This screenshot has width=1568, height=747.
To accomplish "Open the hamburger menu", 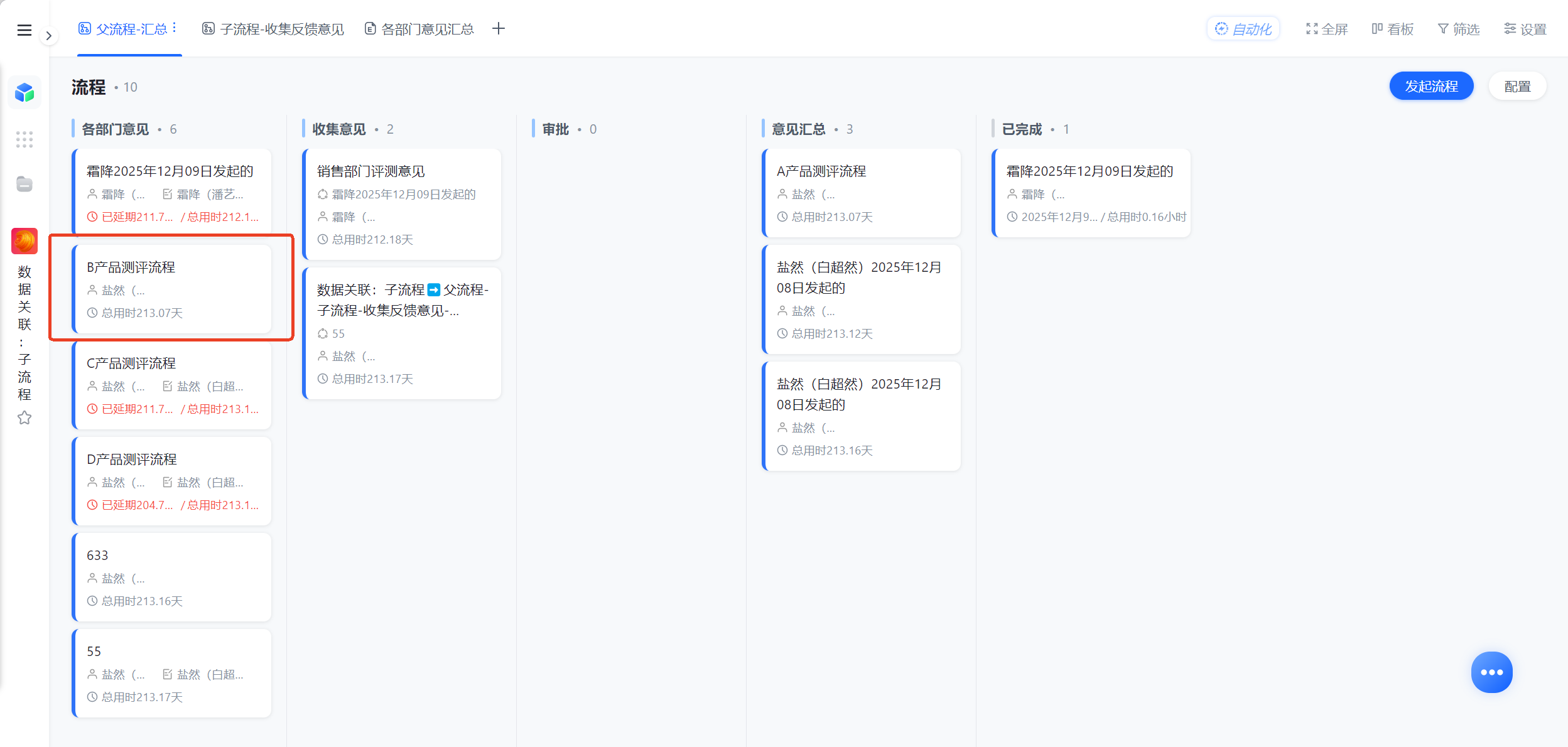I will (24, 30).
